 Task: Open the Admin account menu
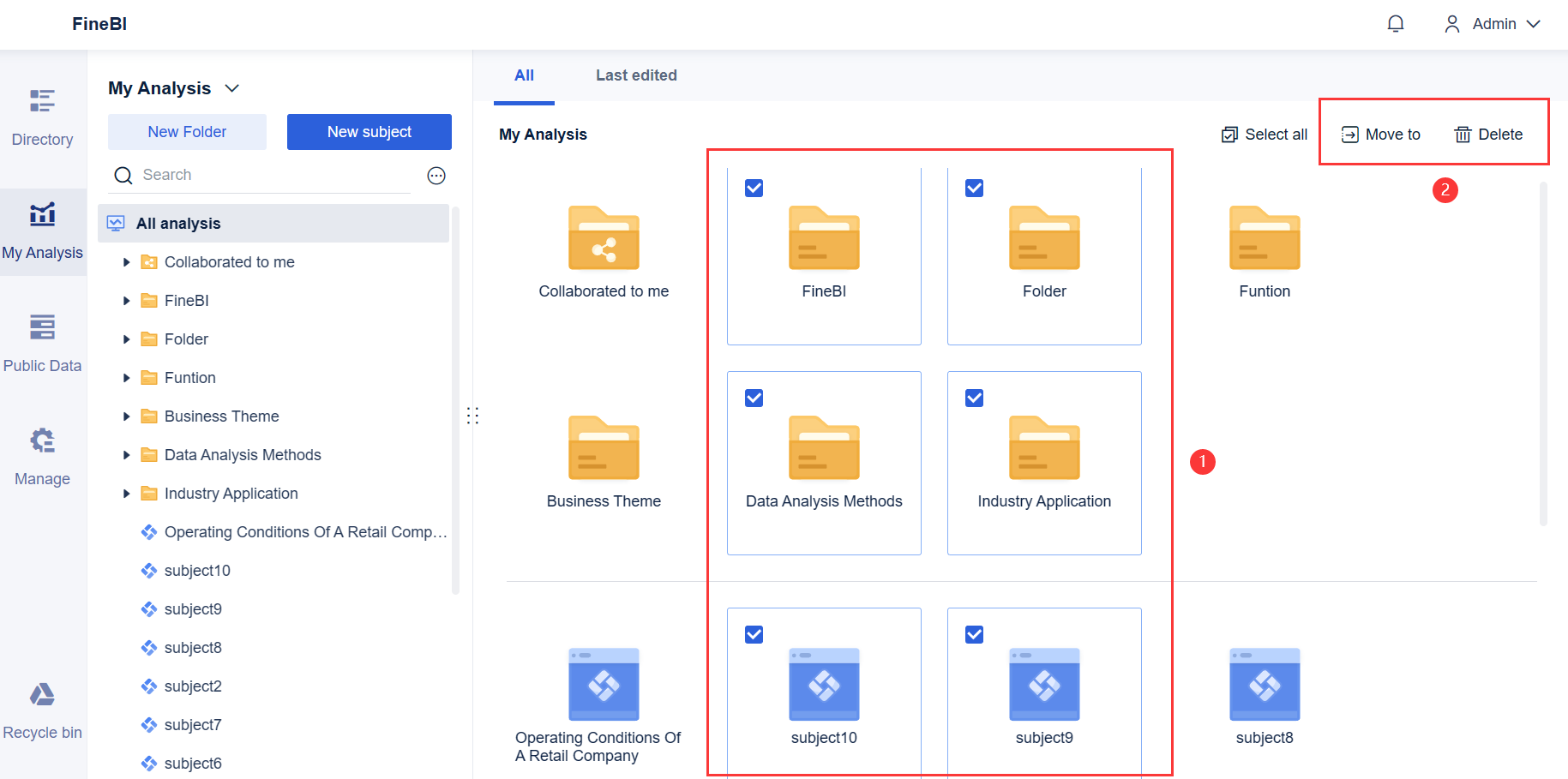1493,23
